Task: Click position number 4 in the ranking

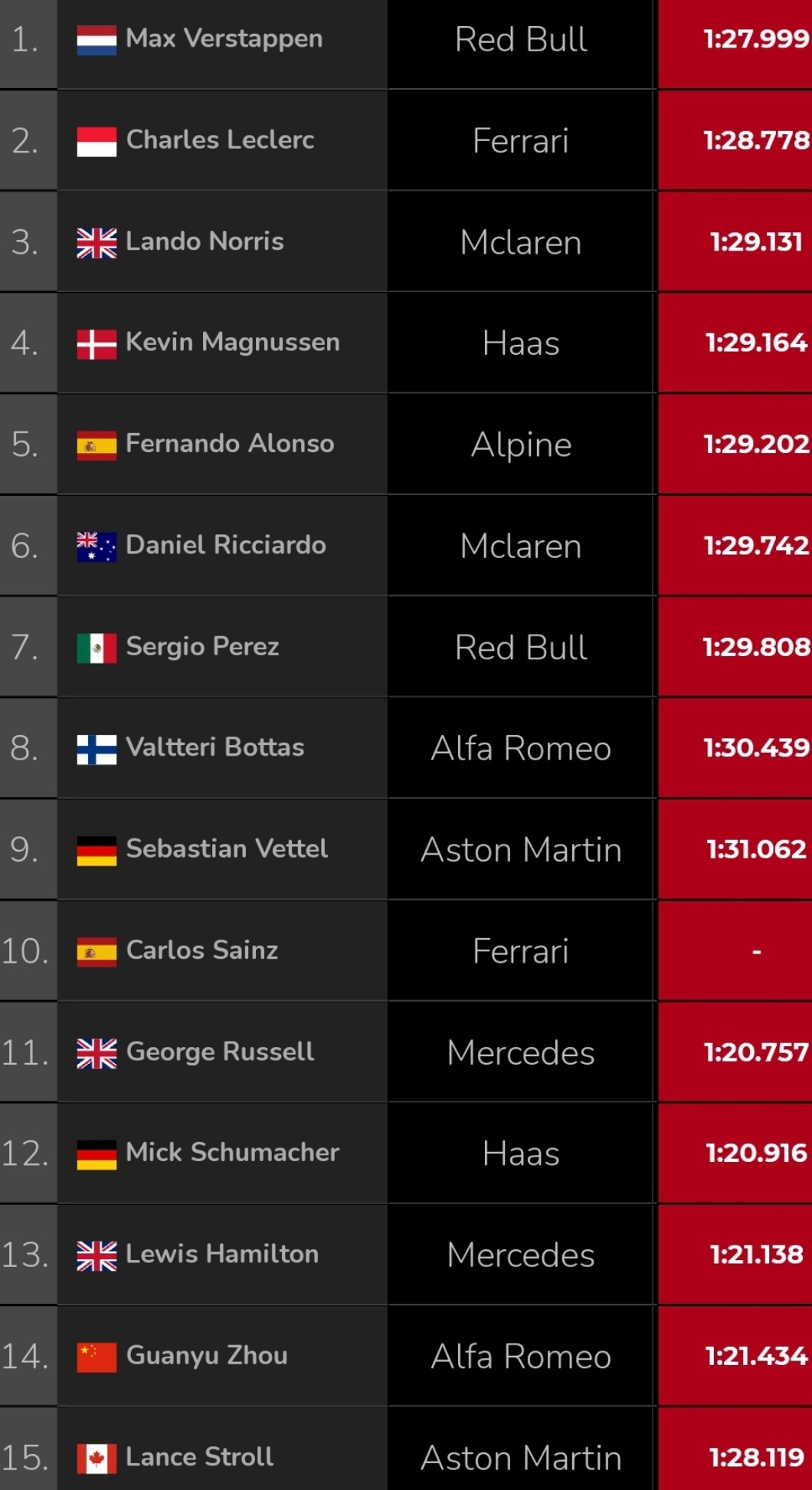Action: pyautogui.click(x=25, y=343)
